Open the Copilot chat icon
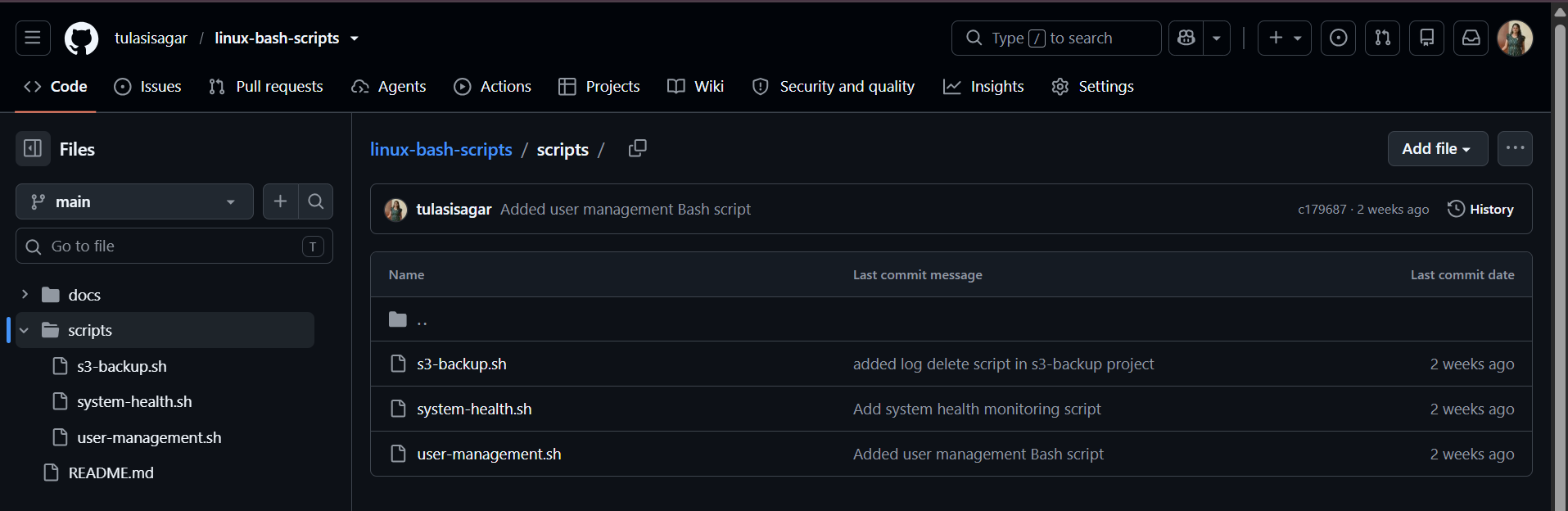Image resolution: width=1568 pixels, height=511 pixels. tap(1186, 38)
